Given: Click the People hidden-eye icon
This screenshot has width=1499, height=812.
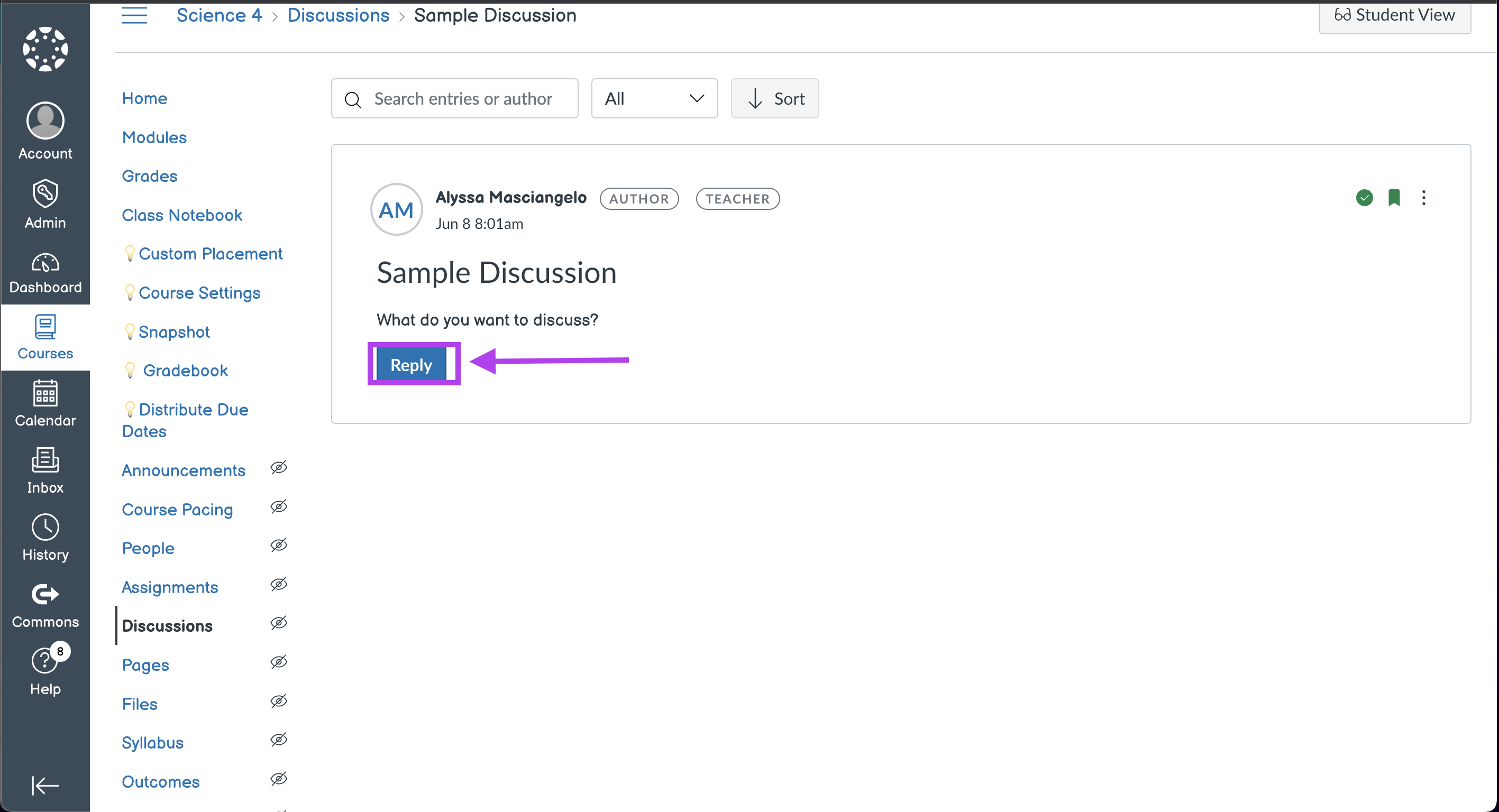Looking at the screenshot, I should tap(279, 546).
